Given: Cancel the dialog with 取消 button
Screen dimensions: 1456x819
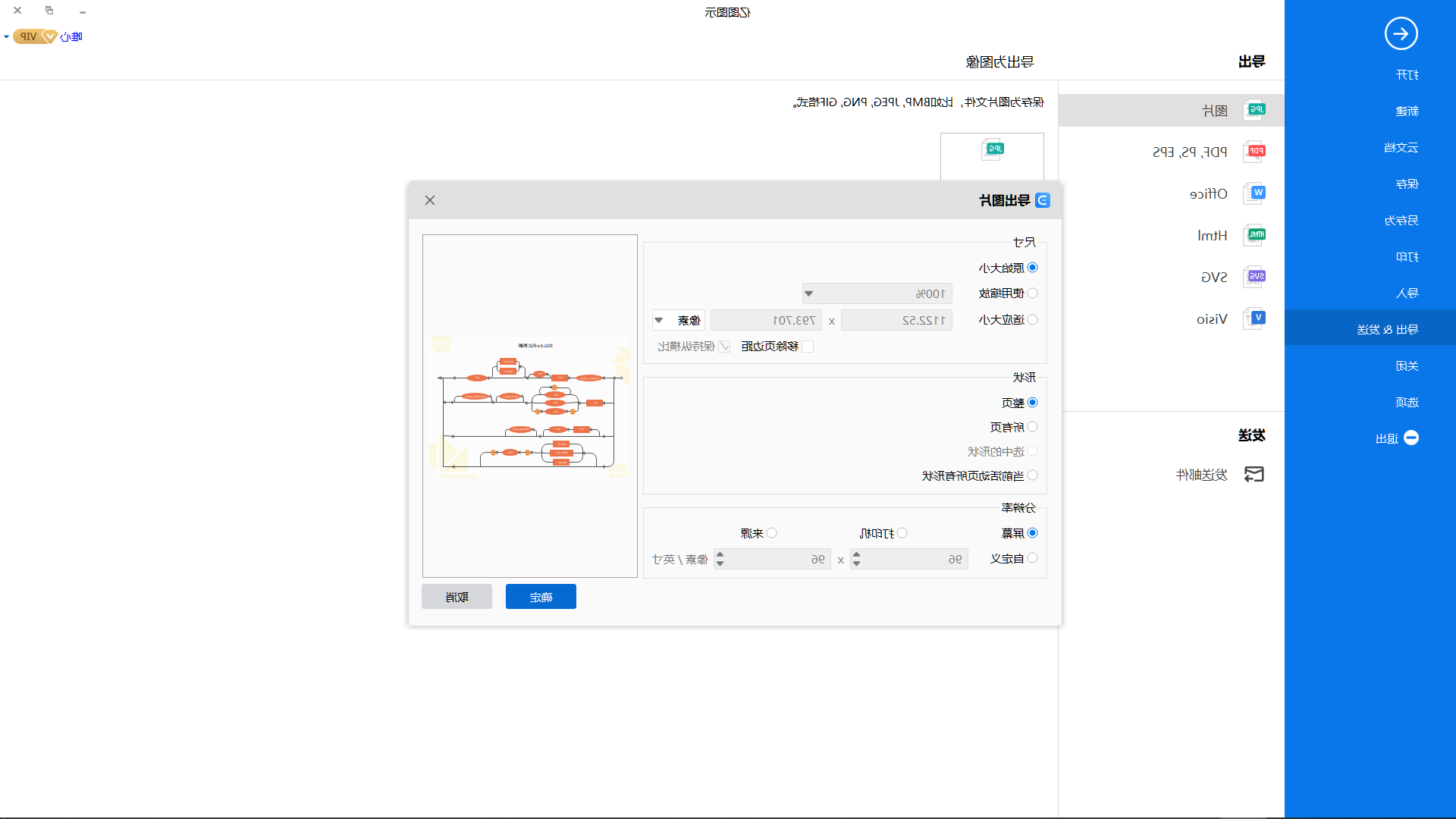Looking at the screenshot, I should (457, 597).
